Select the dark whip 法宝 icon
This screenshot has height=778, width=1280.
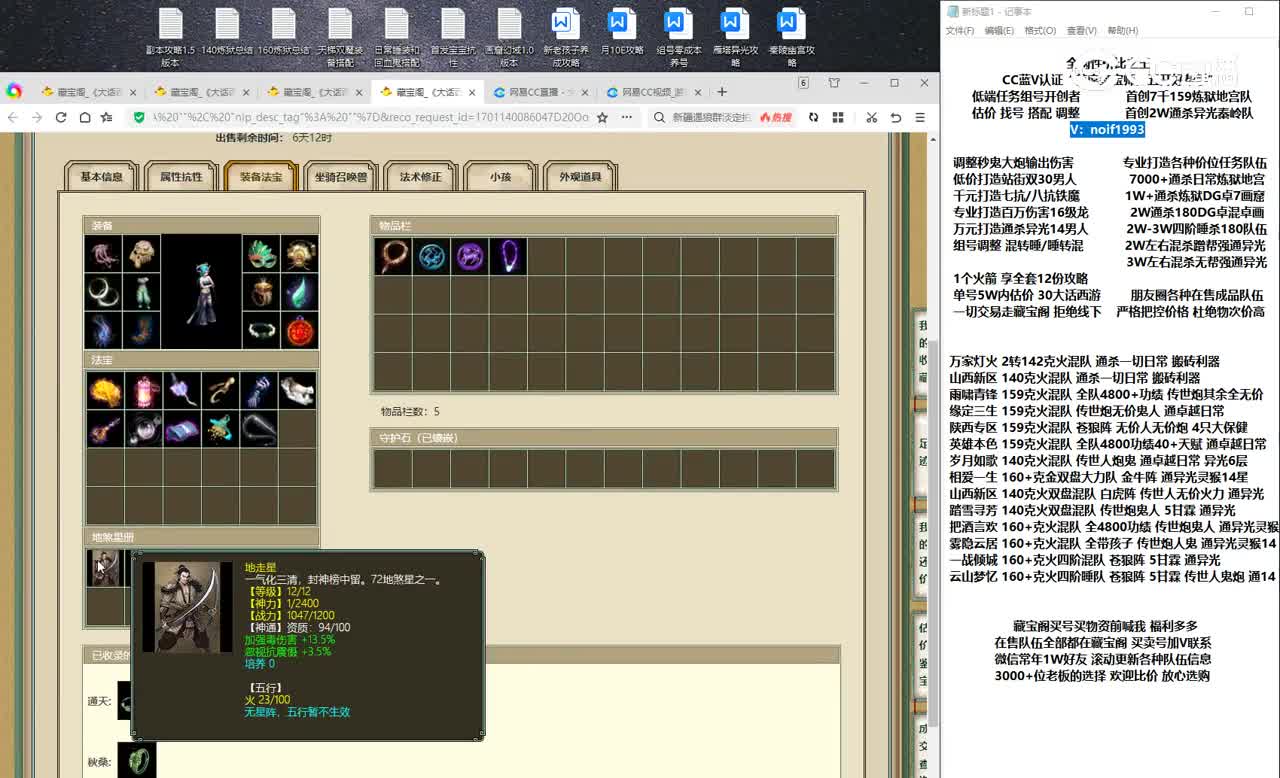[x=258, y=428]
